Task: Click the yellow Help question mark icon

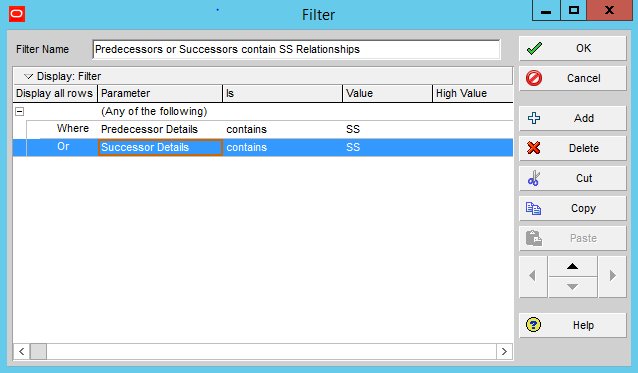Action: (533, 325)
